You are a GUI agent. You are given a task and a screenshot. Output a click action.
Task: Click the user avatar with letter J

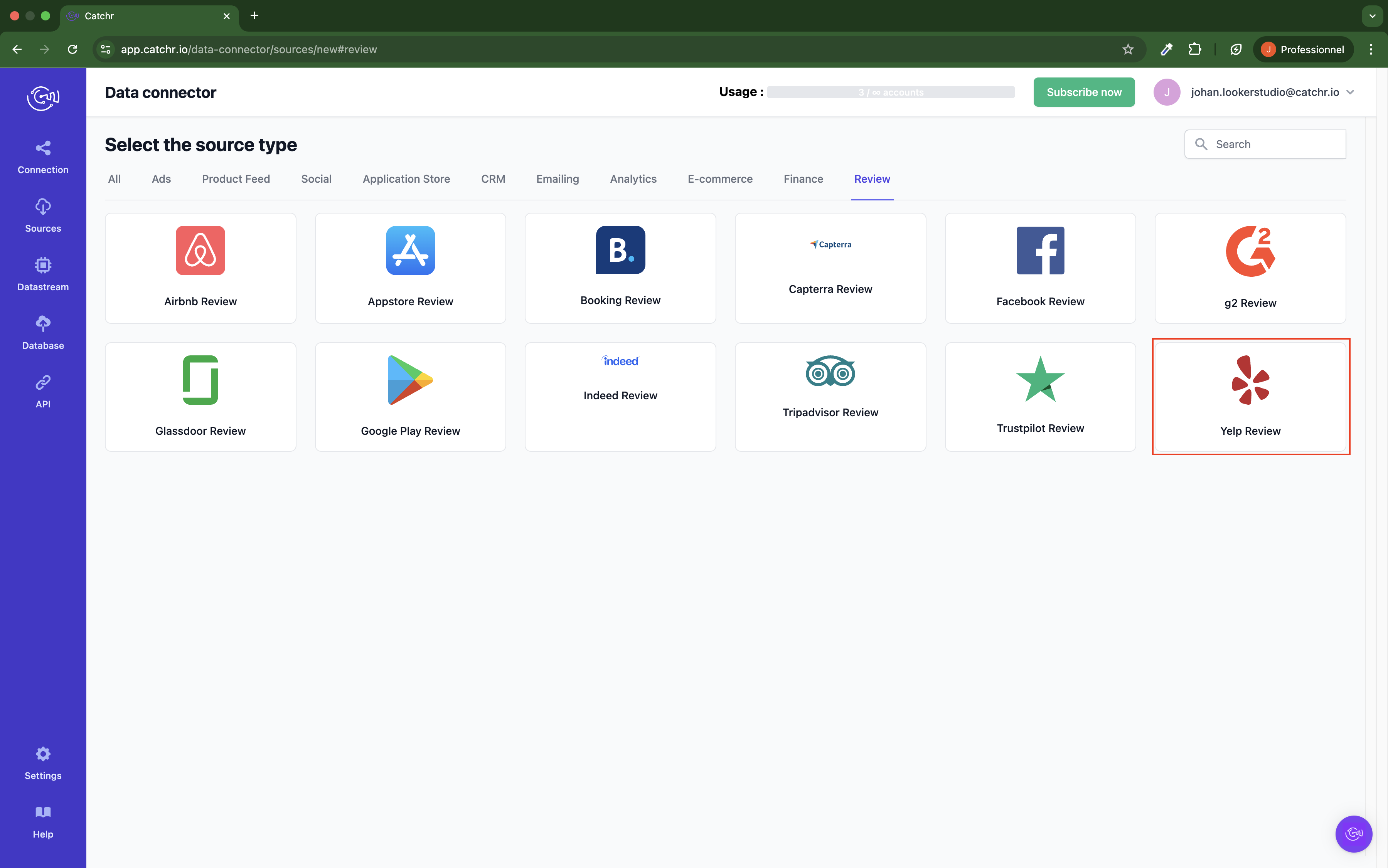1166,92
